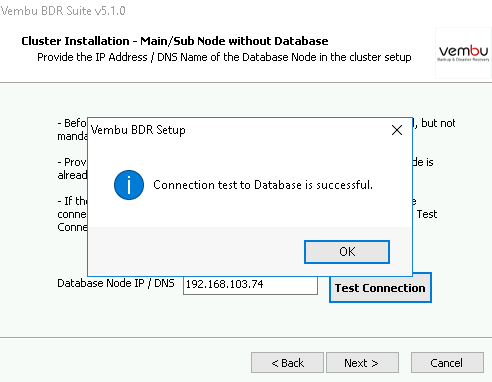The image size is (492, 382).
Task: Click the connection successful message text
Action: point(263,185)
